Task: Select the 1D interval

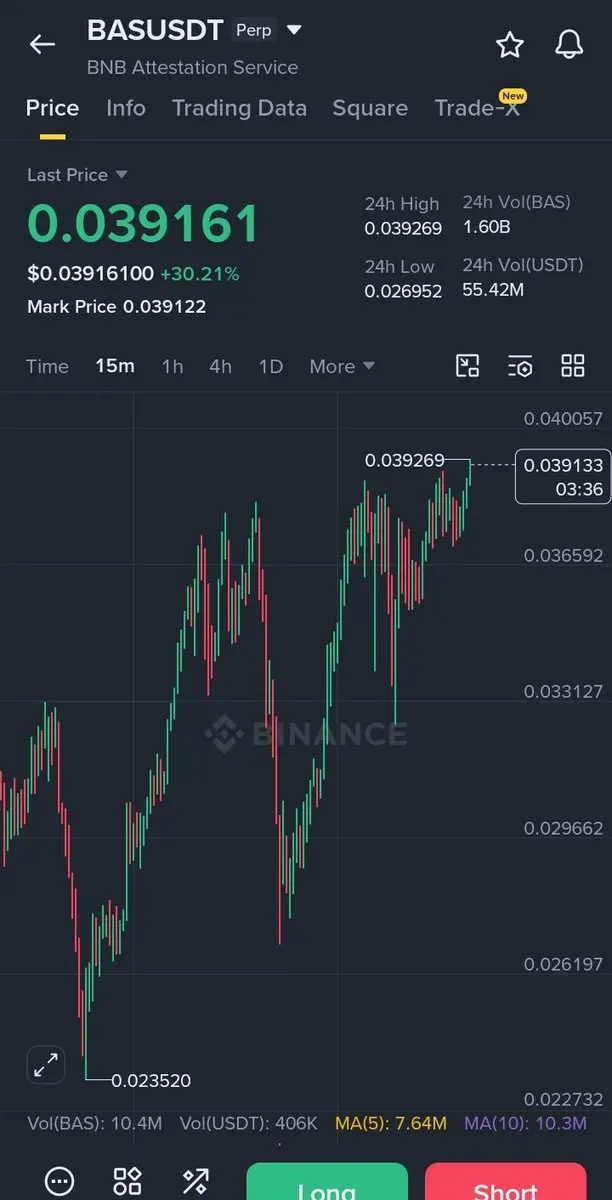Action: 270,366
